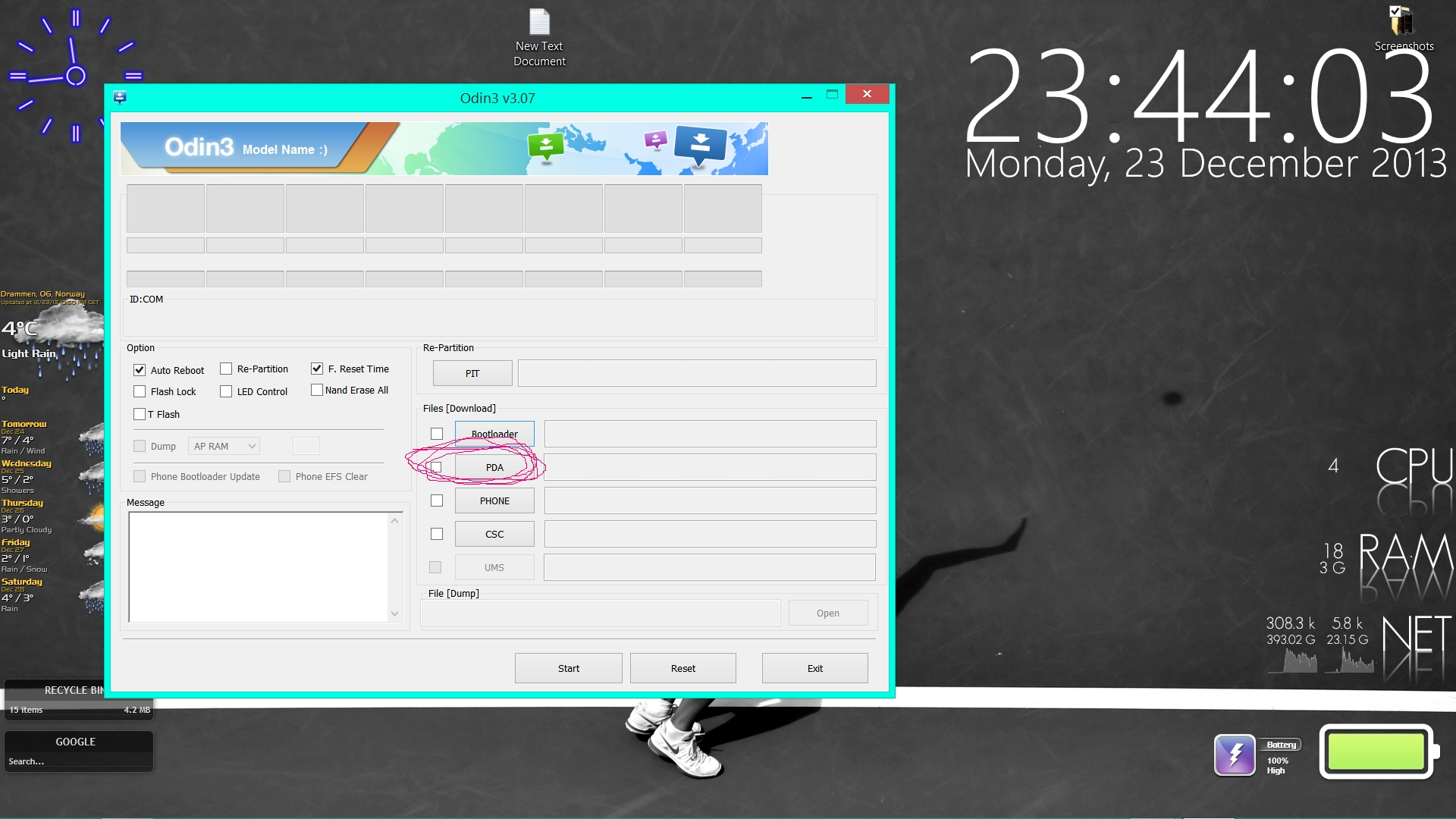The image size is (1456, 819).
Task: Minimize the Odin3 window
Action: point(807,96)
